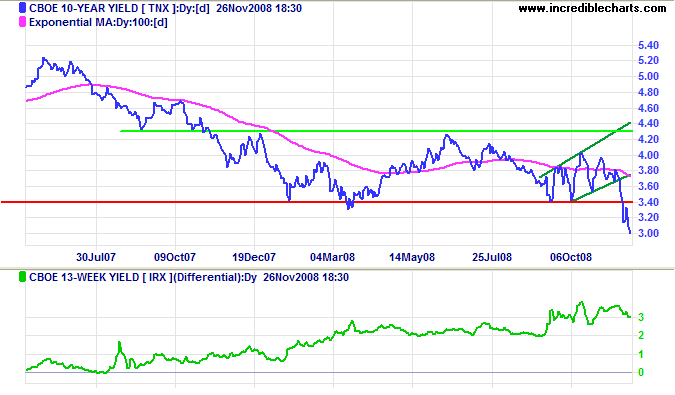675x395 pixels.
Task: Click the blue TNX legend color marker
Action: point(22,8)
